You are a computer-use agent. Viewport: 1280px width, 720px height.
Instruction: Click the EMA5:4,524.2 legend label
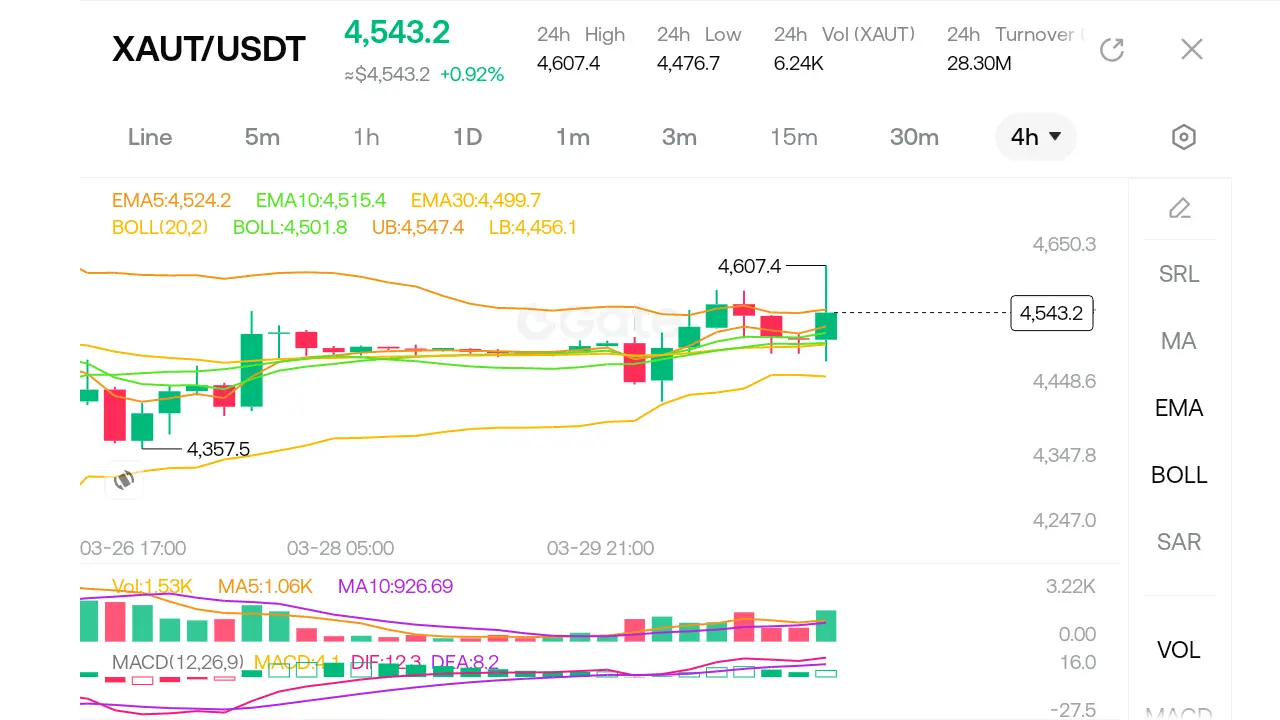pyautogui.click(x=172, y=200)
